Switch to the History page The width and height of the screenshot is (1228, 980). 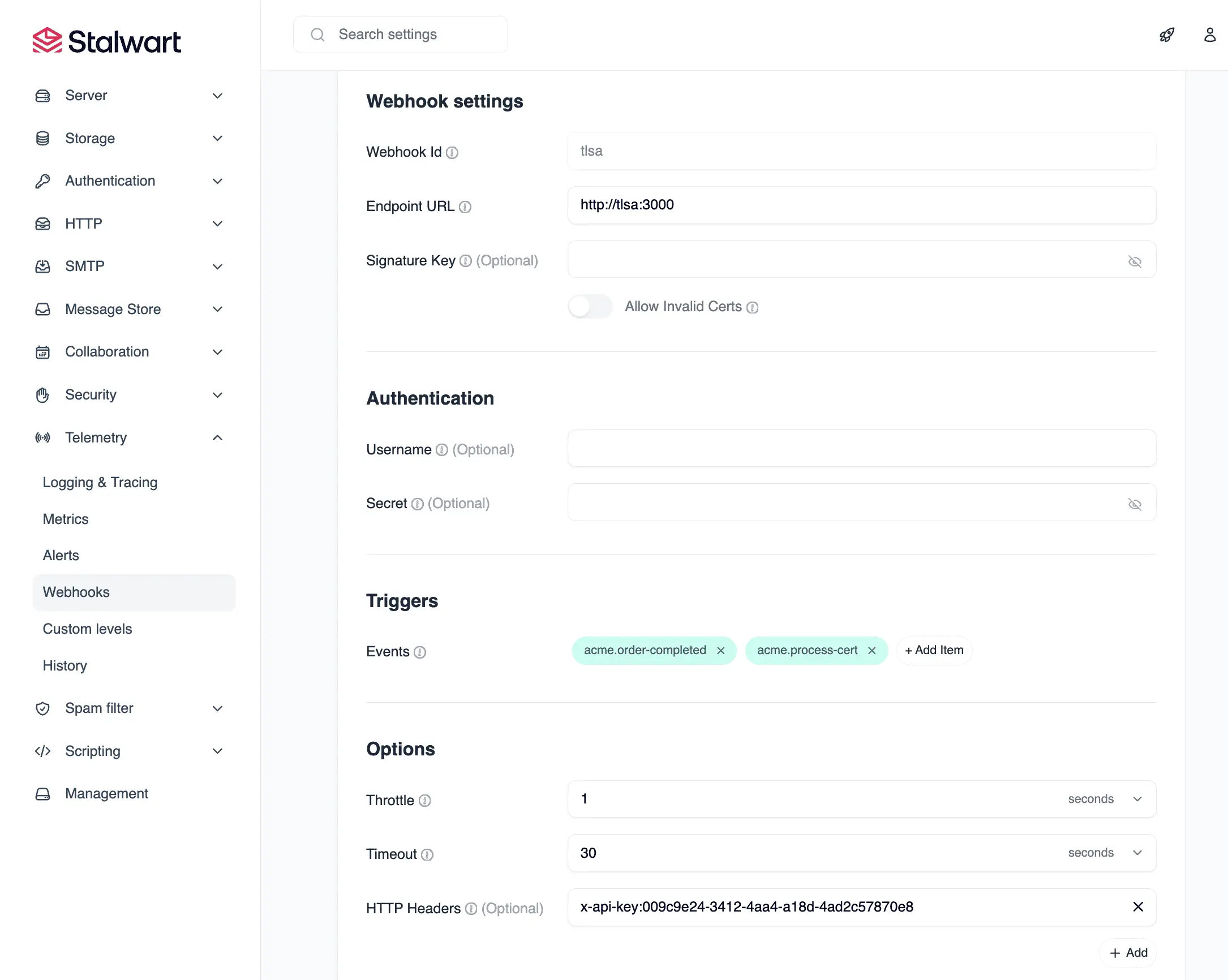point(65,665)
